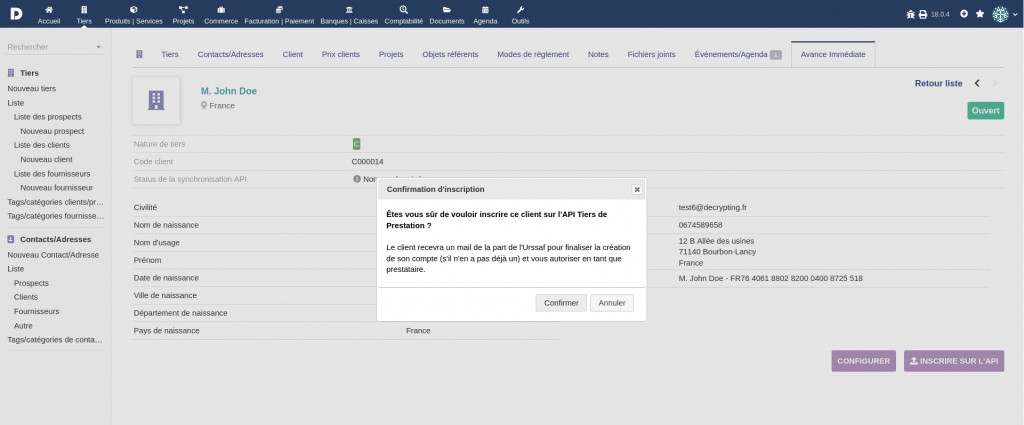
Task: Open the Outils wrench menu
Action: coord(519,14)
